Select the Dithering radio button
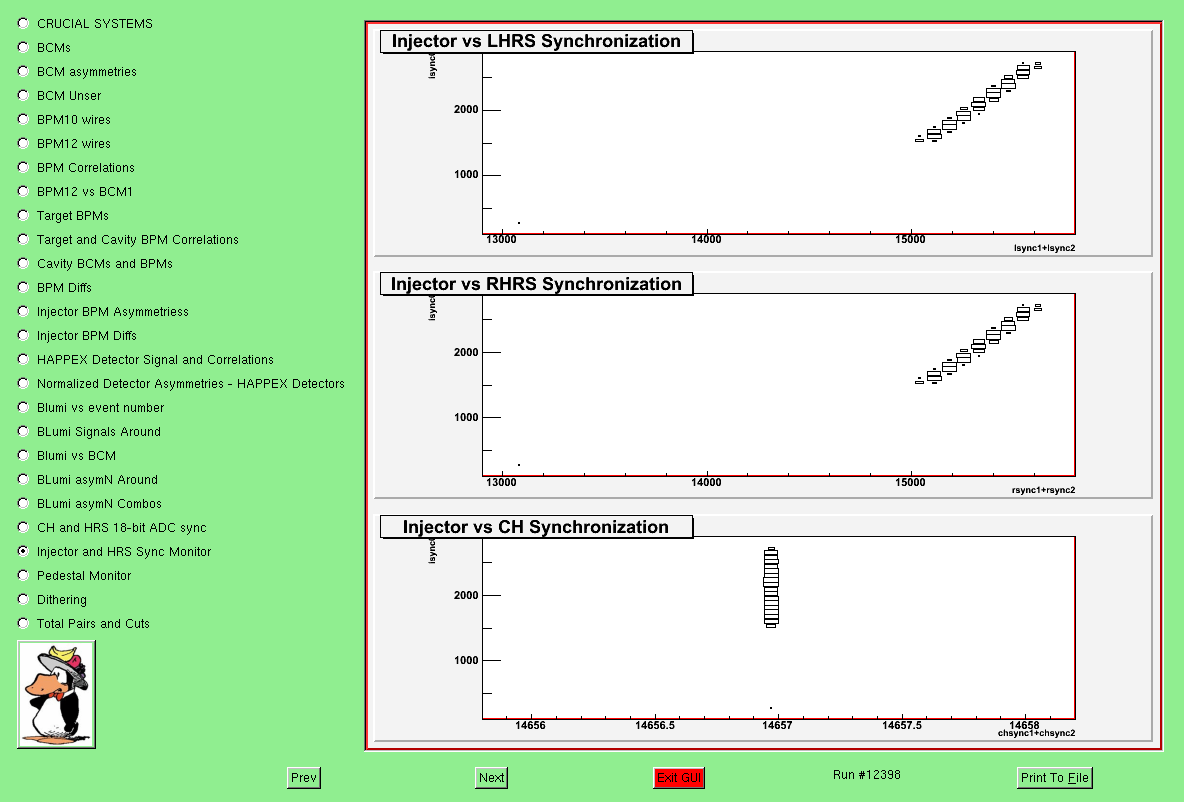This screenshot has height=802, width=1184. [23, 599]
